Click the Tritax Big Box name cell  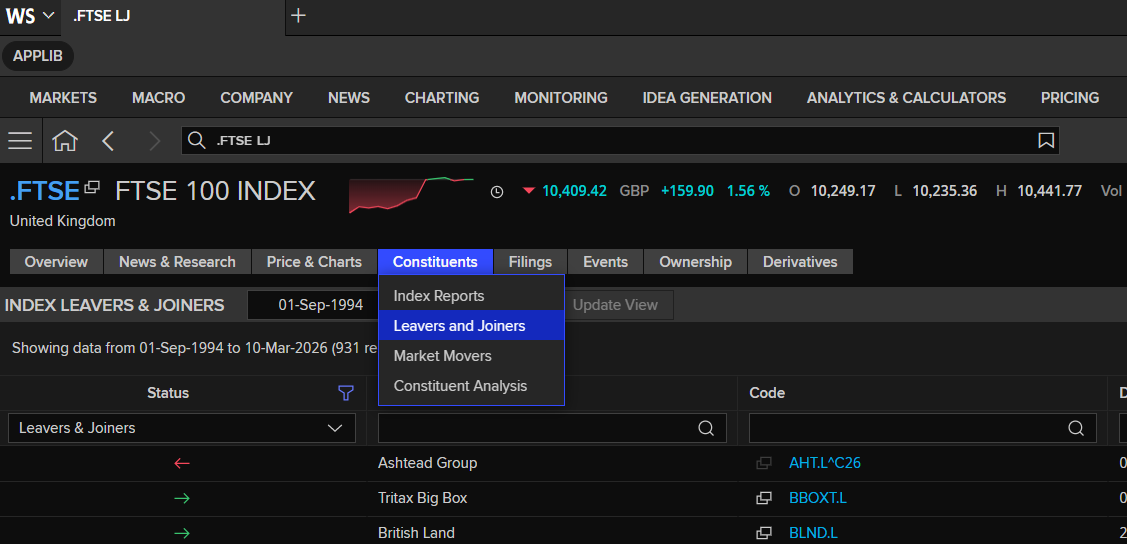423,498
